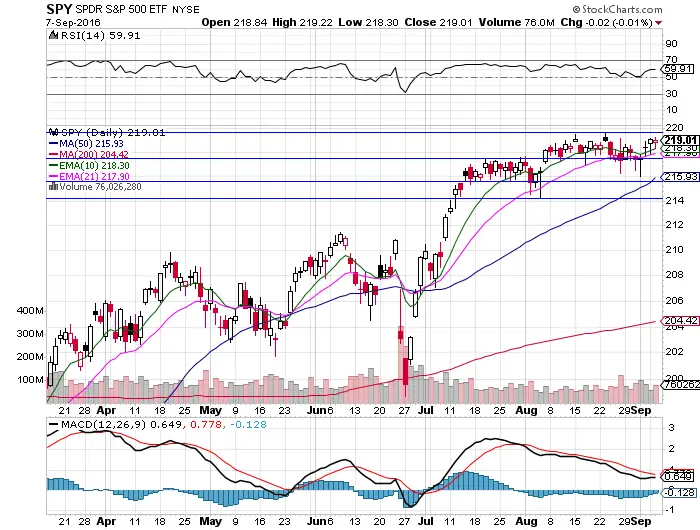Click the SPDR S&P 500 ETF name

[121, 9]
